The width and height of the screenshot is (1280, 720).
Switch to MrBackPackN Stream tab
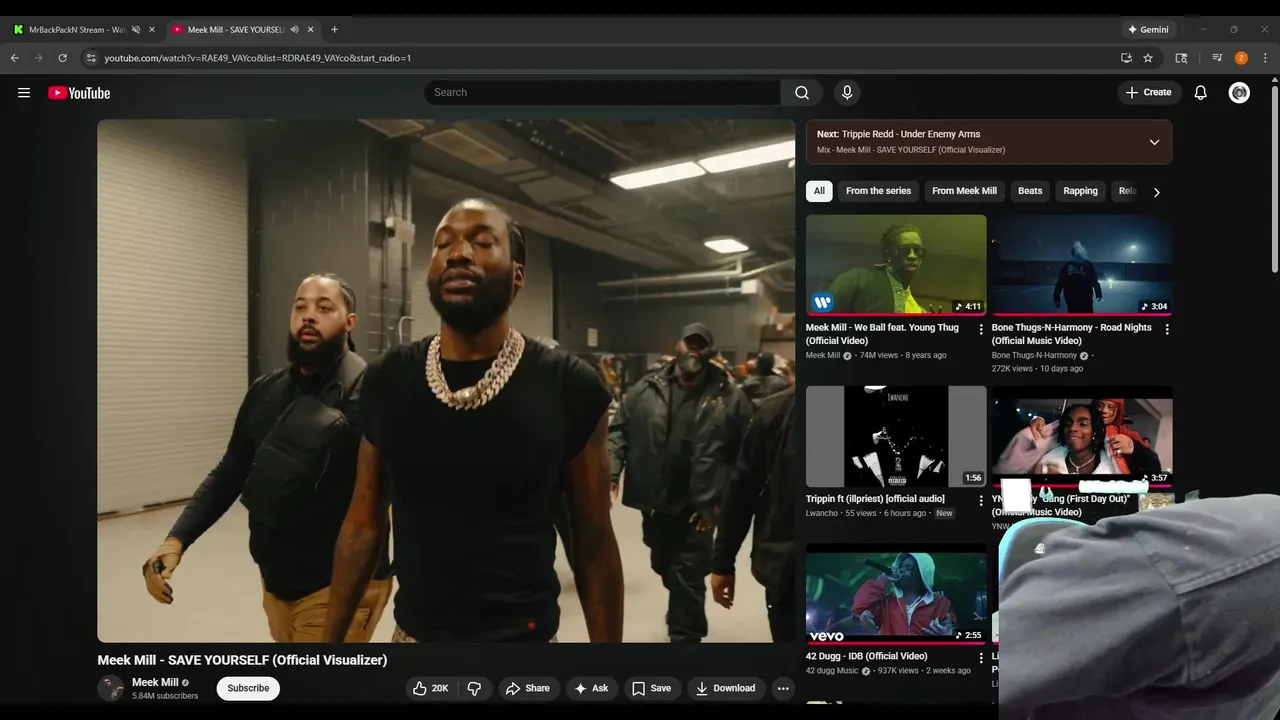pyautogui.click(x=77, y=29)
